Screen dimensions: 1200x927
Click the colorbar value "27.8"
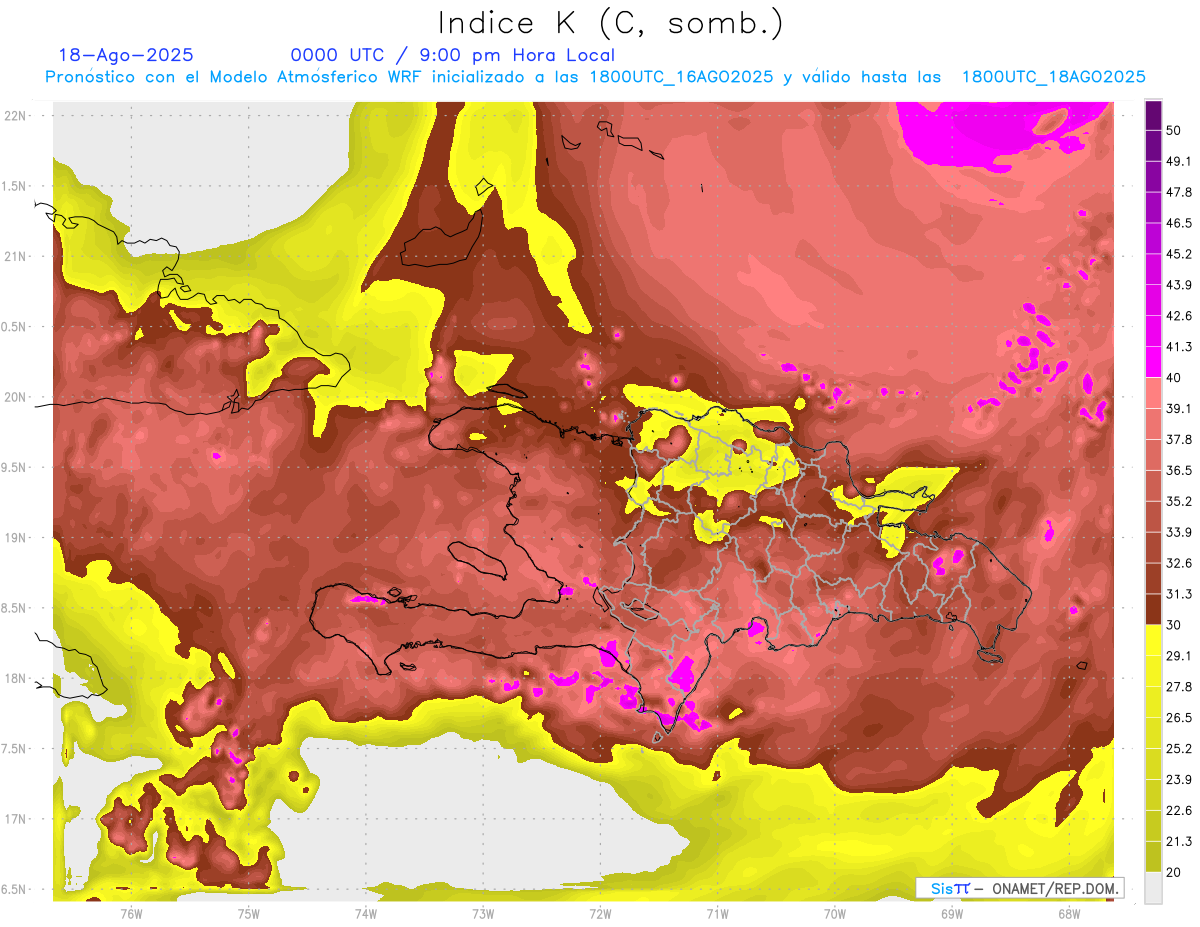[x=1179, y=687]
